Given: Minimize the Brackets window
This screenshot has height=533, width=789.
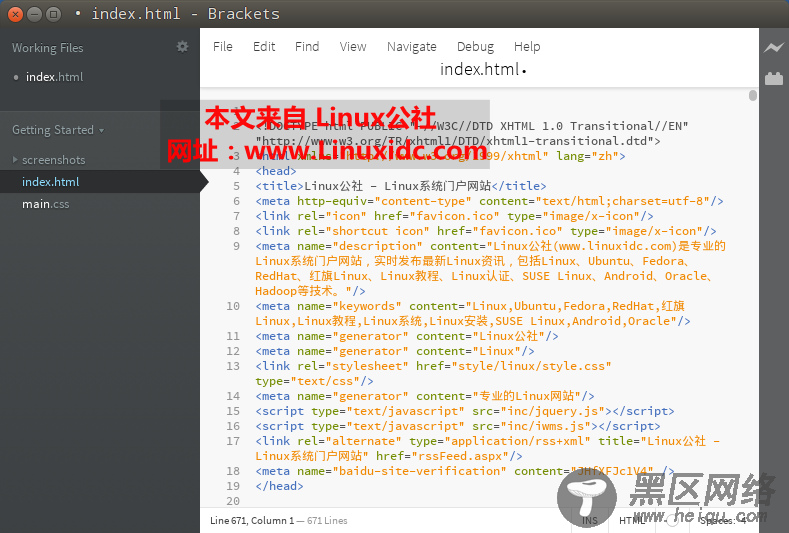Looking at the screenshot, I should (34, 14).
